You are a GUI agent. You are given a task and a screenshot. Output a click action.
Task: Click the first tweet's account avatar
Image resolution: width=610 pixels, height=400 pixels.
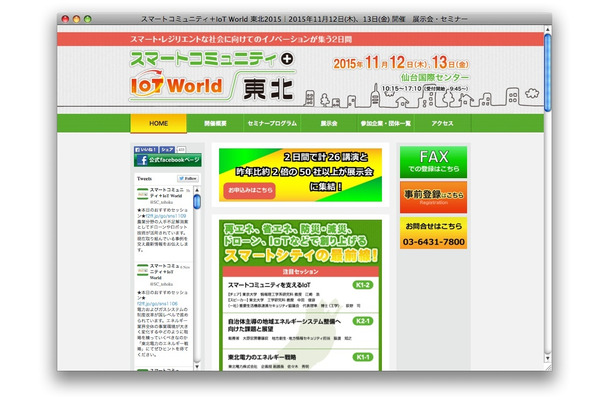[x=142, y=194]
